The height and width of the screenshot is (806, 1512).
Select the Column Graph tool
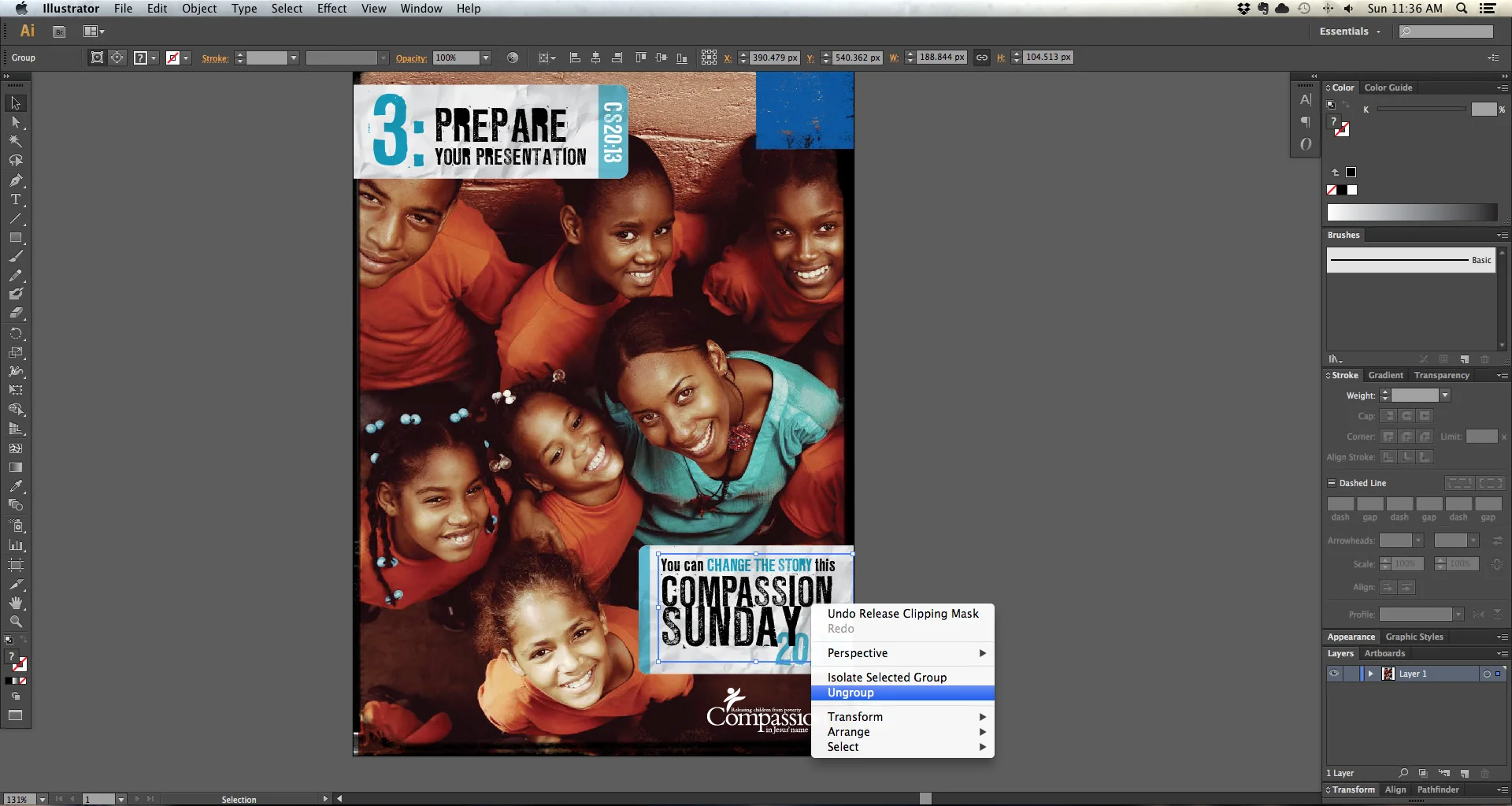pos(16,544)
